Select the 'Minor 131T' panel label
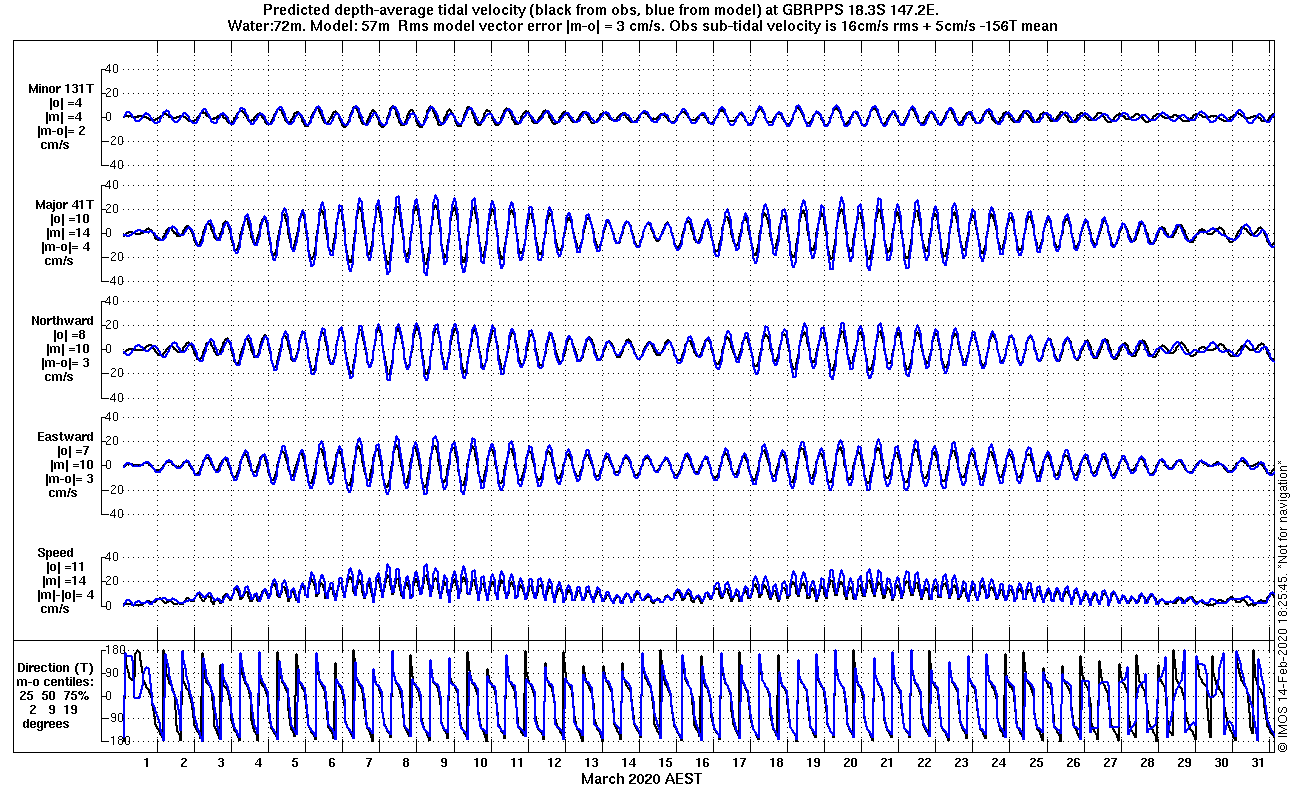Screen dimensions: 1300x800 (x=62, y=89)
